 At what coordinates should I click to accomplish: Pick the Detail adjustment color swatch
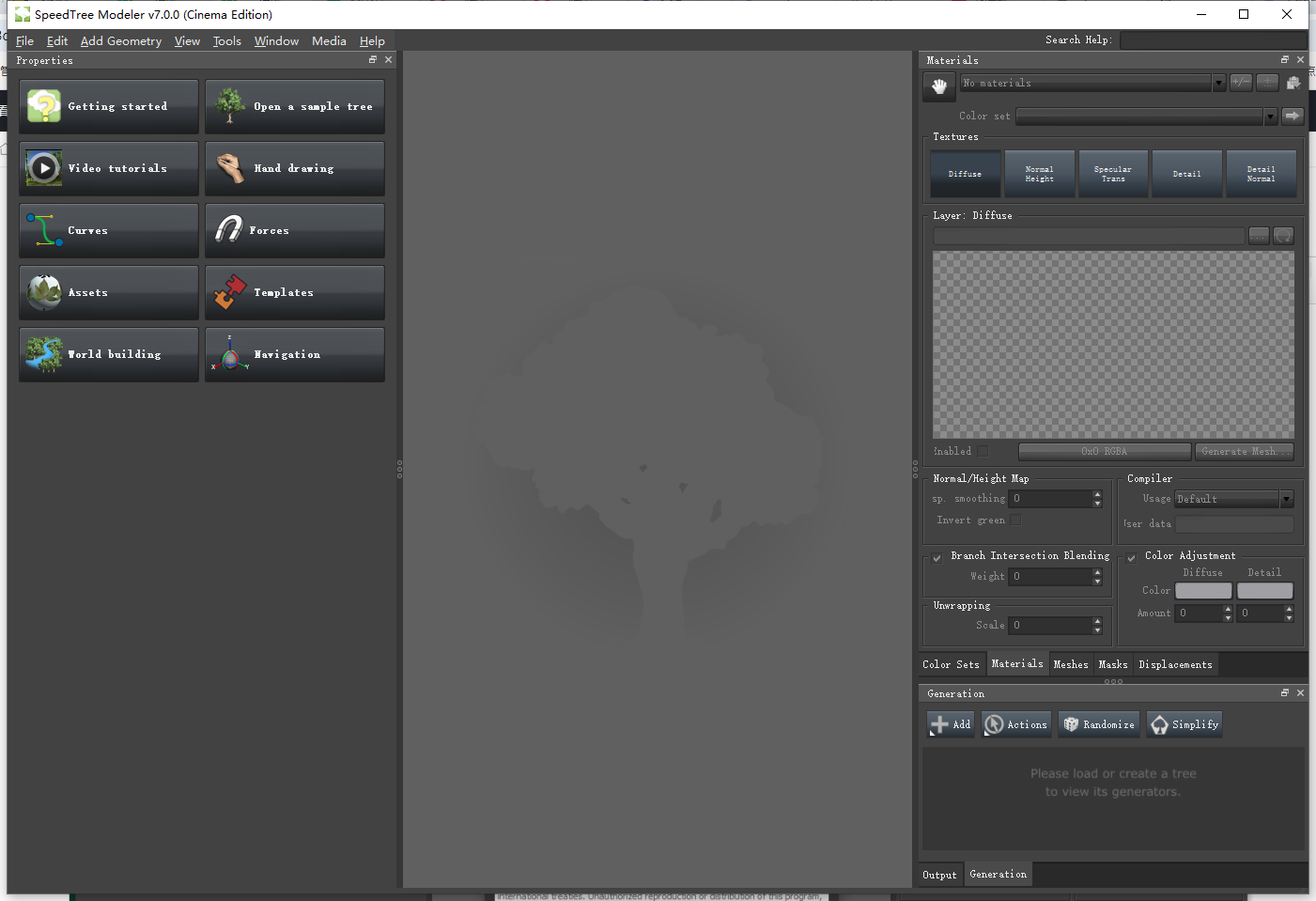pyautogui.click(x=1264, y=591)
